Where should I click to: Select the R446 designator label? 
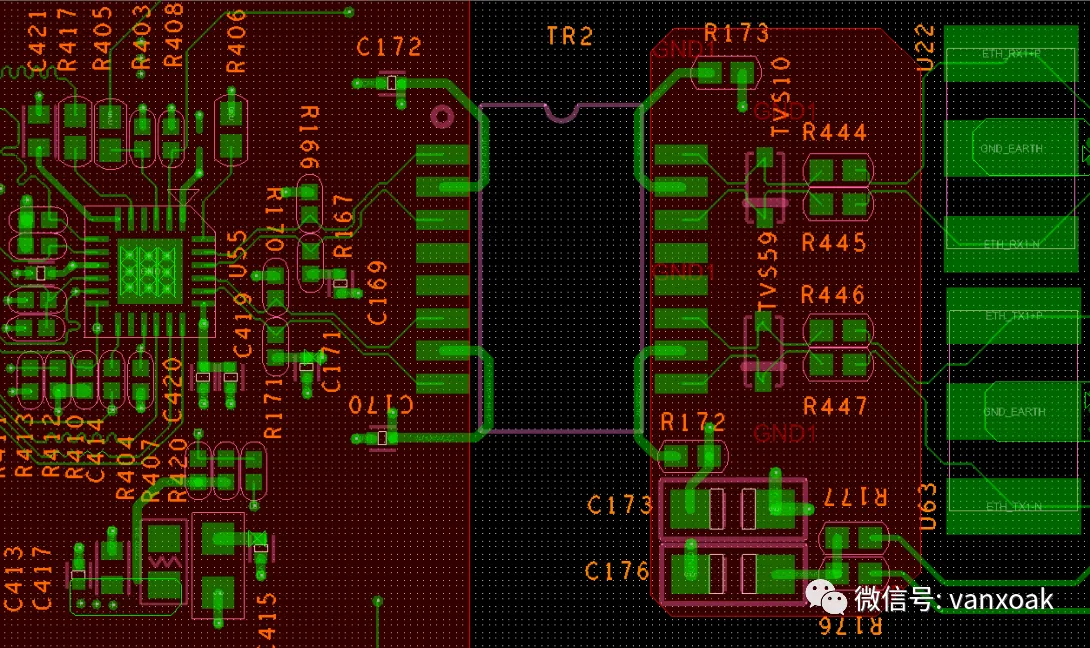click(x=833, y=295)
